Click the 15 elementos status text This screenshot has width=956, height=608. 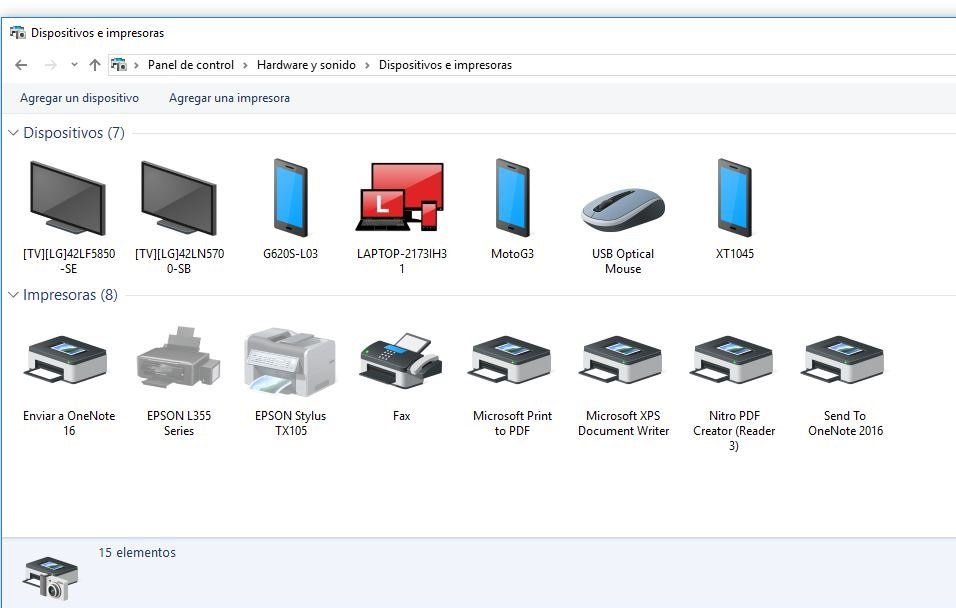coord(137,553)
